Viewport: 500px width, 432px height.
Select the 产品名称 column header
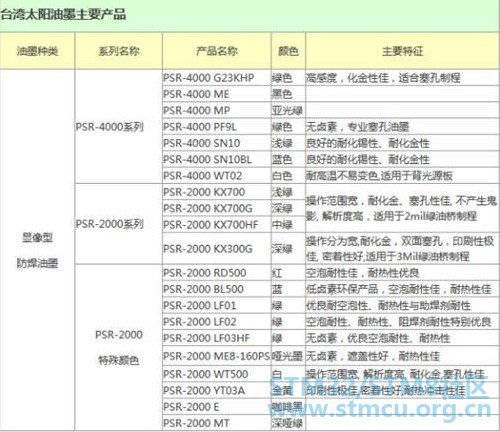point(217,51)
